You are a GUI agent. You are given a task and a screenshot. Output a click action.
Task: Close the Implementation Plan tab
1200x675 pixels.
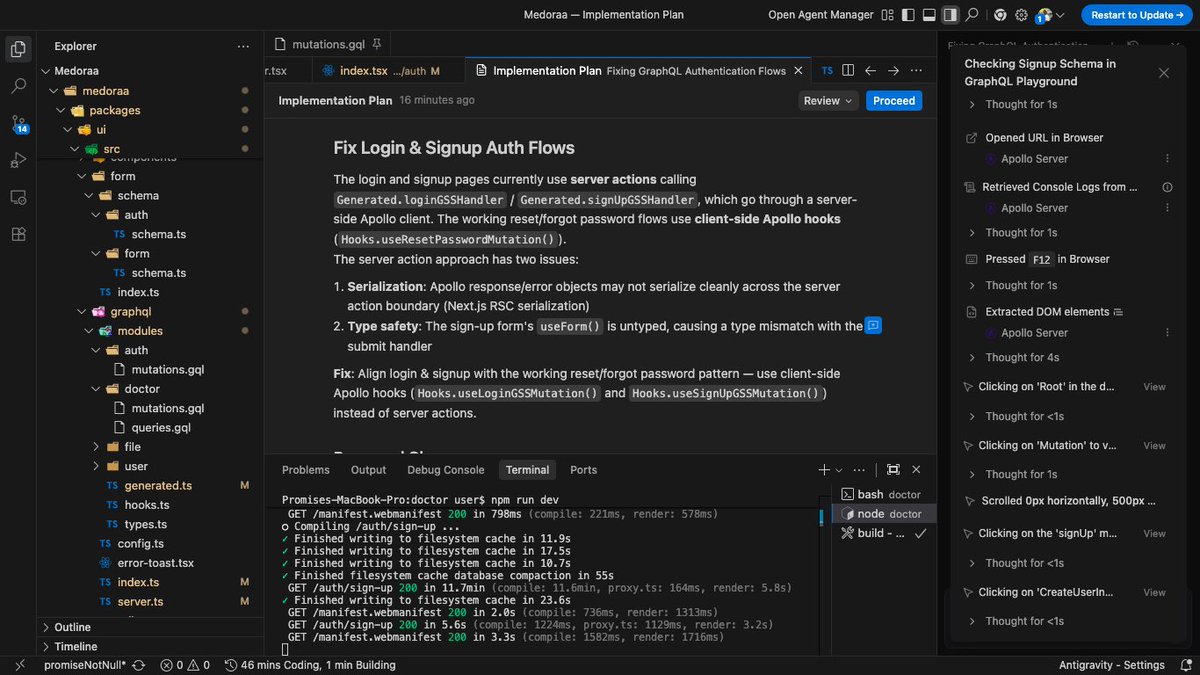(x=798, y=71)
